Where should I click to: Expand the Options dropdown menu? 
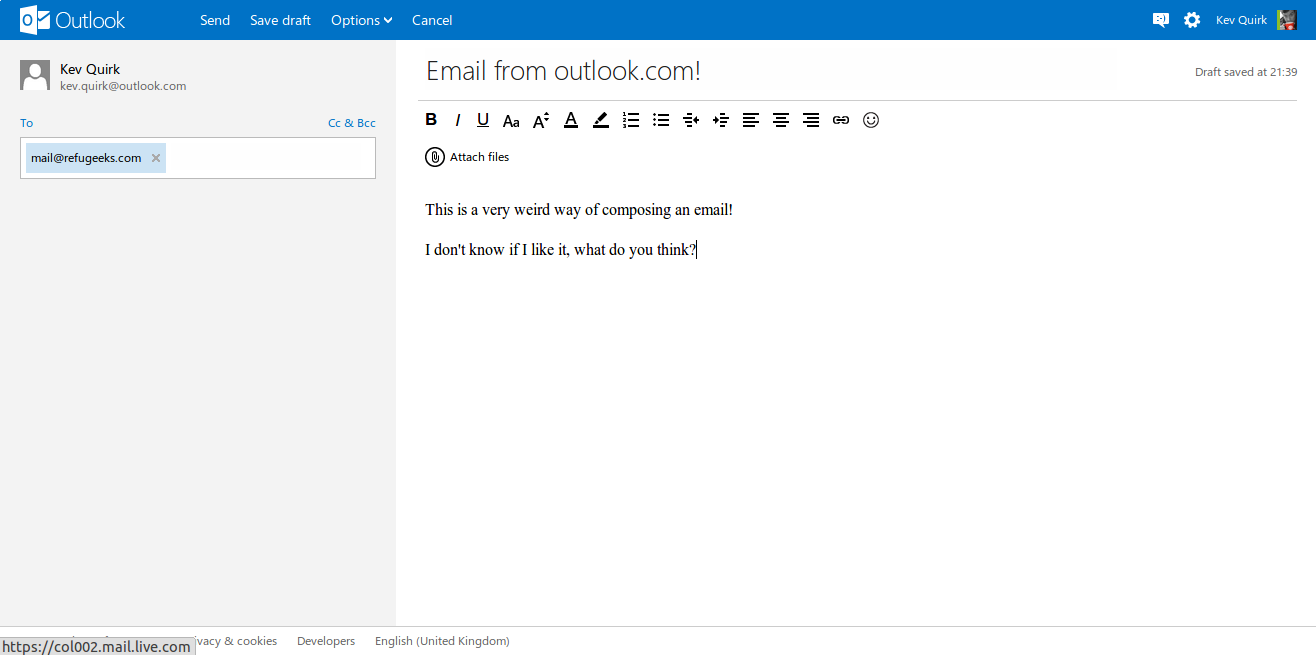tap(361, 20)
